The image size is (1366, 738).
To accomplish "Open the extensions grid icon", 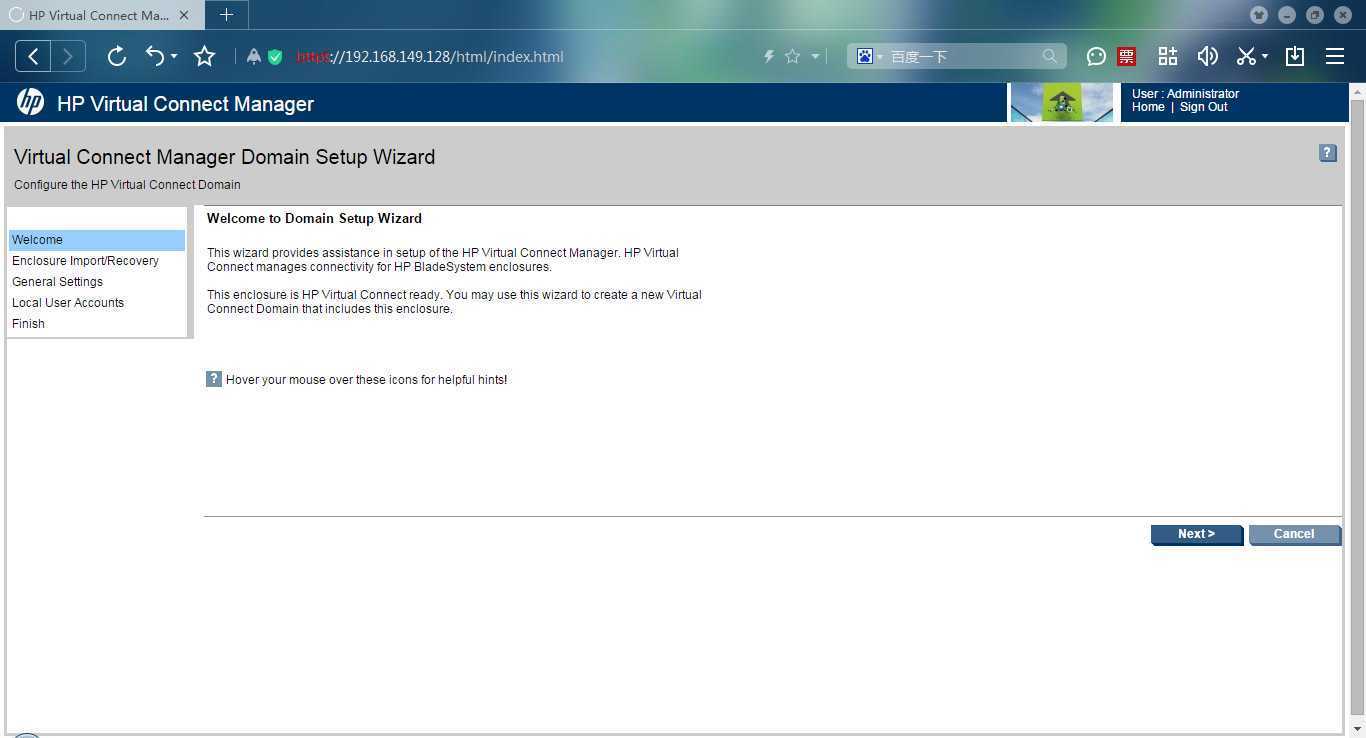I will [1168, 56].
